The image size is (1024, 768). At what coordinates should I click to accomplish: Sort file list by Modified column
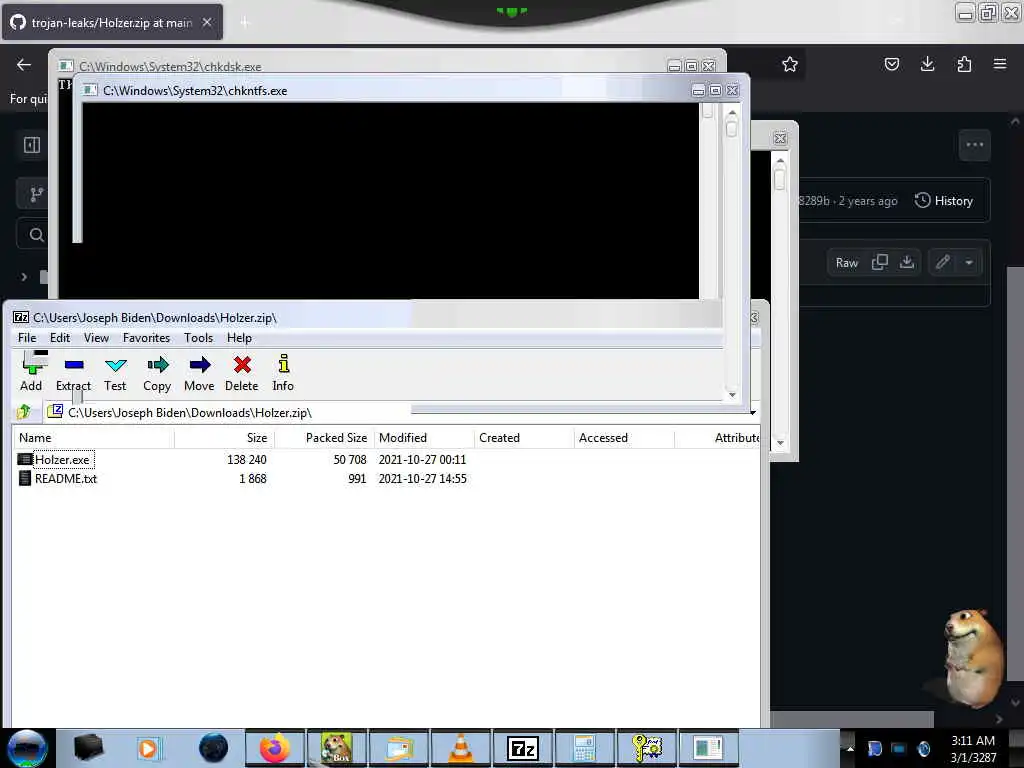point(424,438)
